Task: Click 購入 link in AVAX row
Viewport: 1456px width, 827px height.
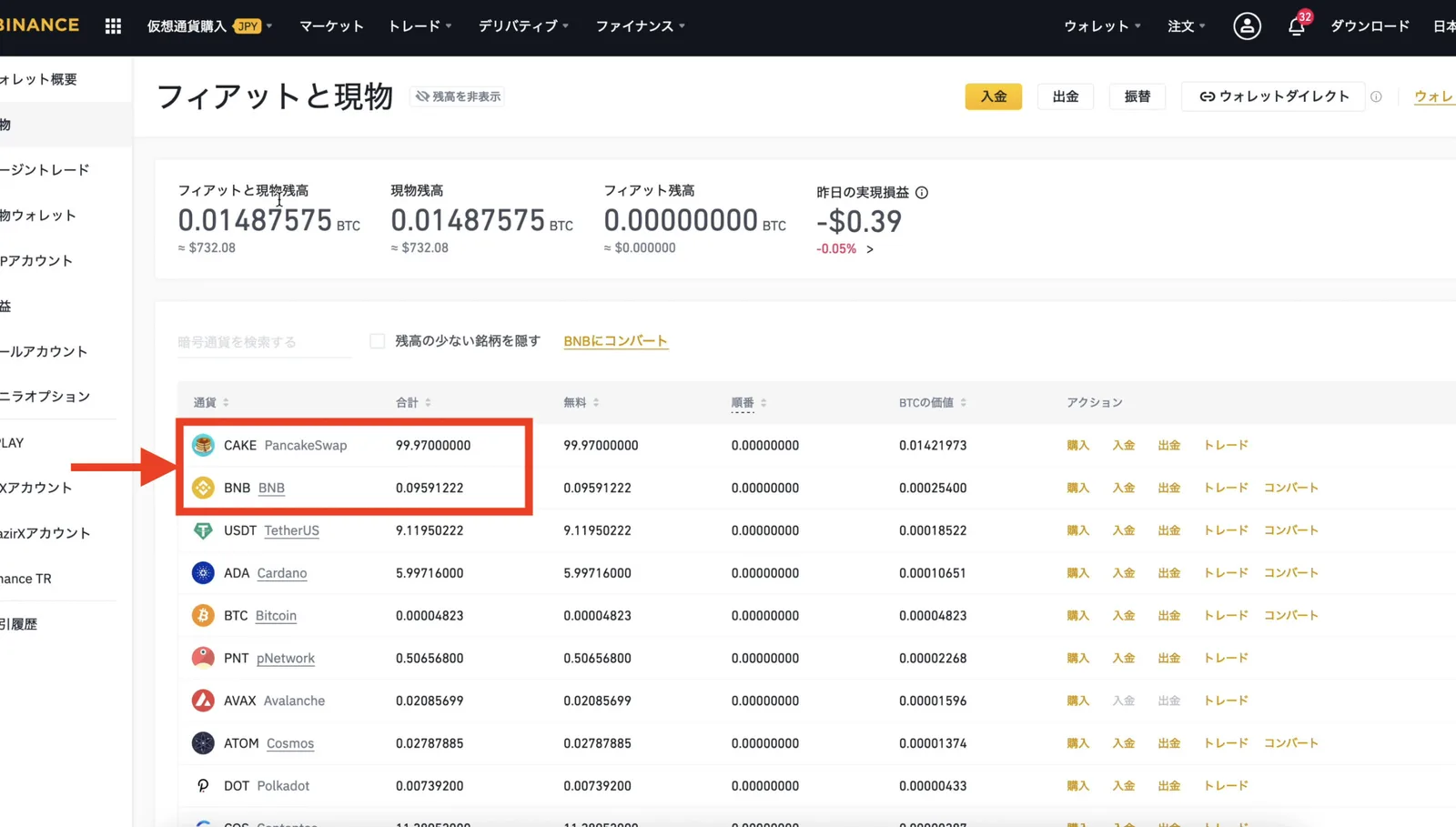Action: point(1077,701)
